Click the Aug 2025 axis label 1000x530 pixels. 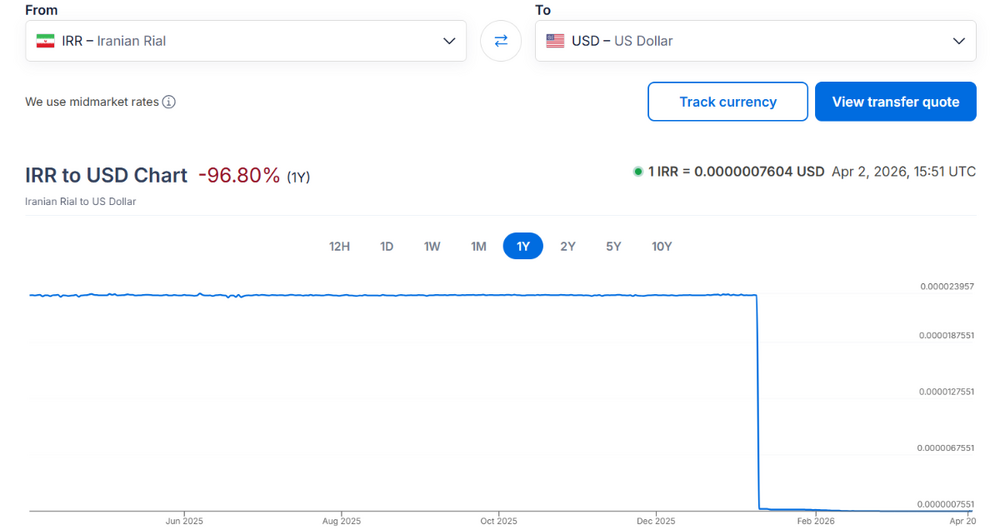341,521
